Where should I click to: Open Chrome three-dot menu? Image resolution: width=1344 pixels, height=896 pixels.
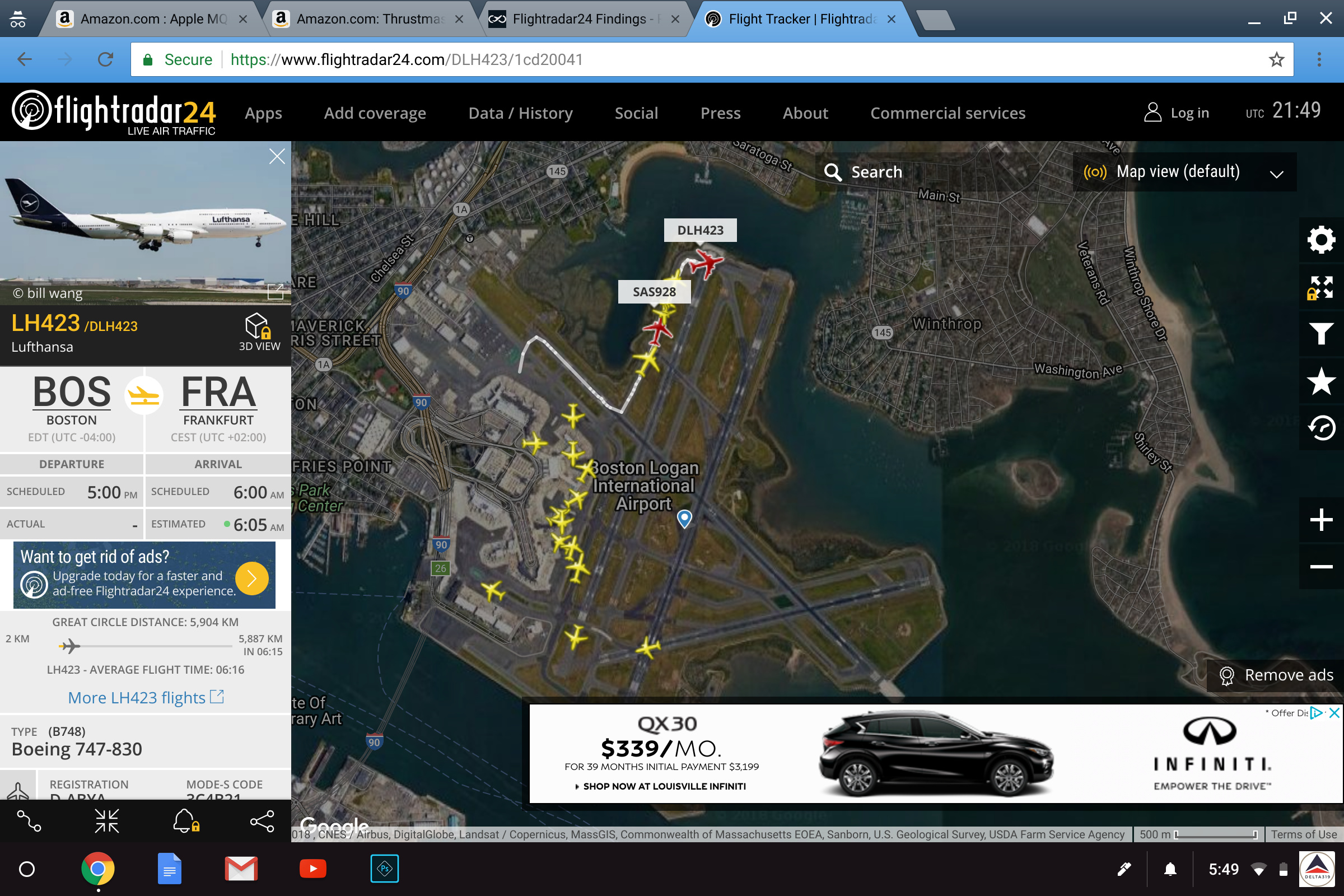click(x=1319, y=59)
